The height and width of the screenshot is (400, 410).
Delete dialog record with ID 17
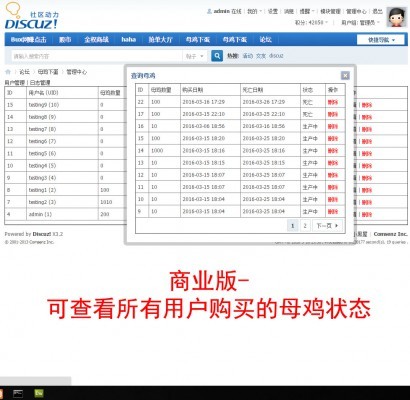333,114
